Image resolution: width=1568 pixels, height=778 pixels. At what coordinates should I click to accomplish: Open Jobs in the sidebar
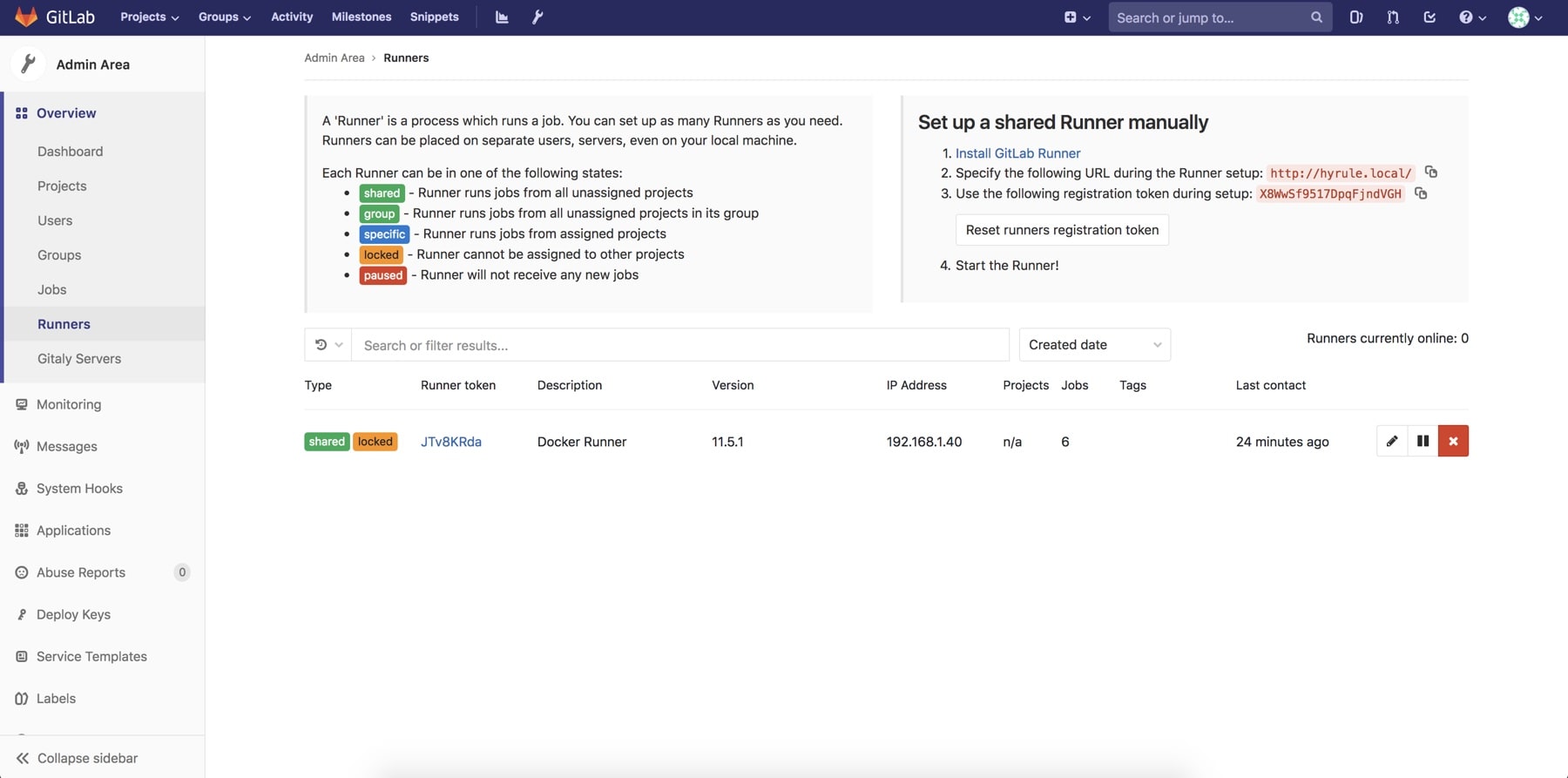pos(51,289)
